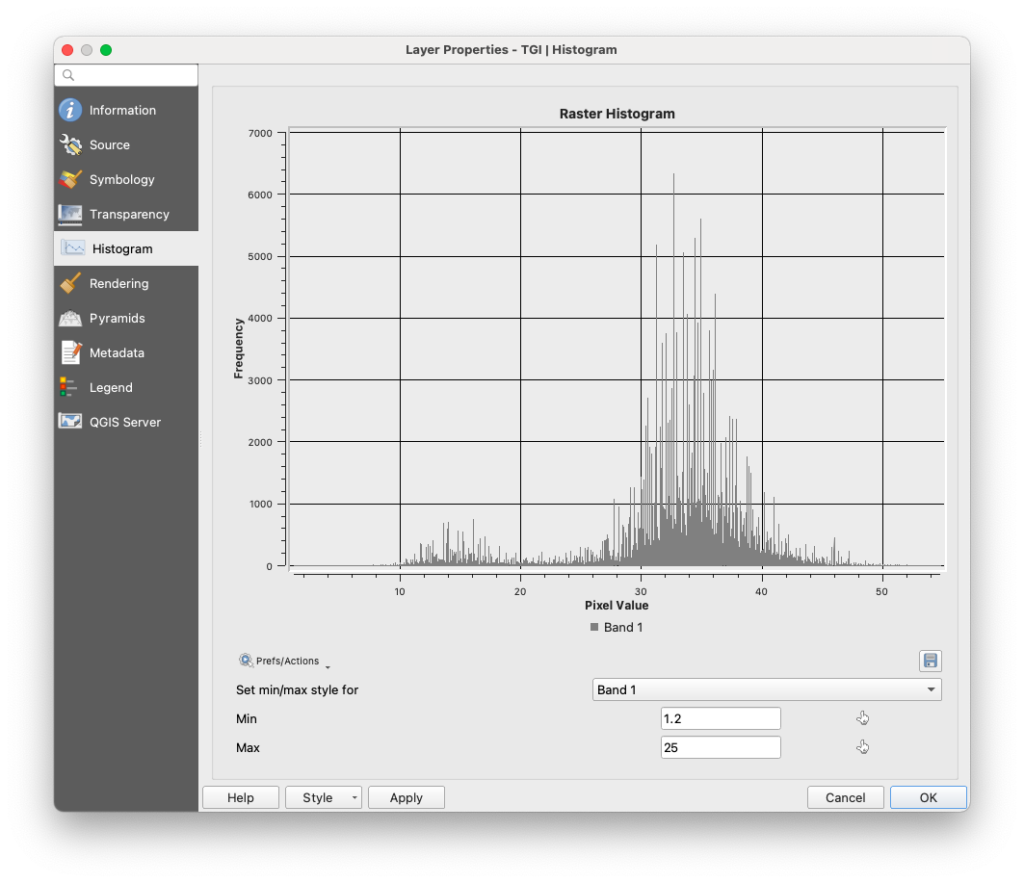The width and height of the screenshot is (1024, 883).
Task: Click the Cancel button
Action: tap(845, 798)
